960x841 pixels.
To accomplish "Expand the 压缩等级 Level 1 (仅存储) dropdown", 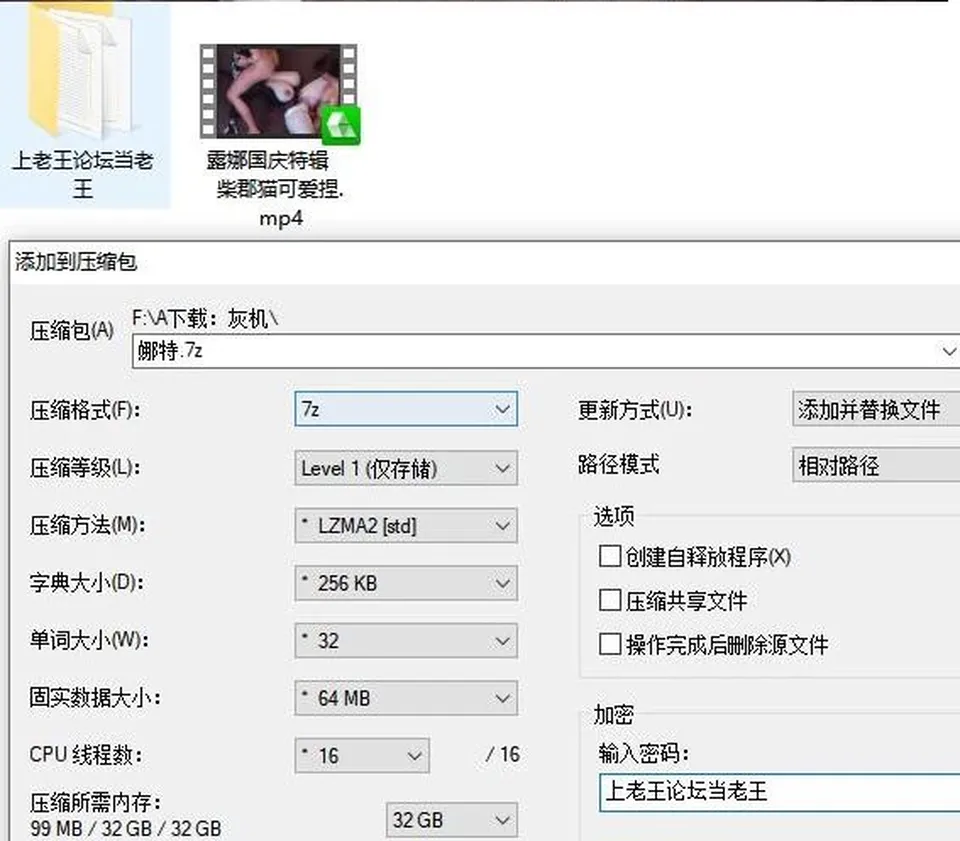I will (406, 468).
